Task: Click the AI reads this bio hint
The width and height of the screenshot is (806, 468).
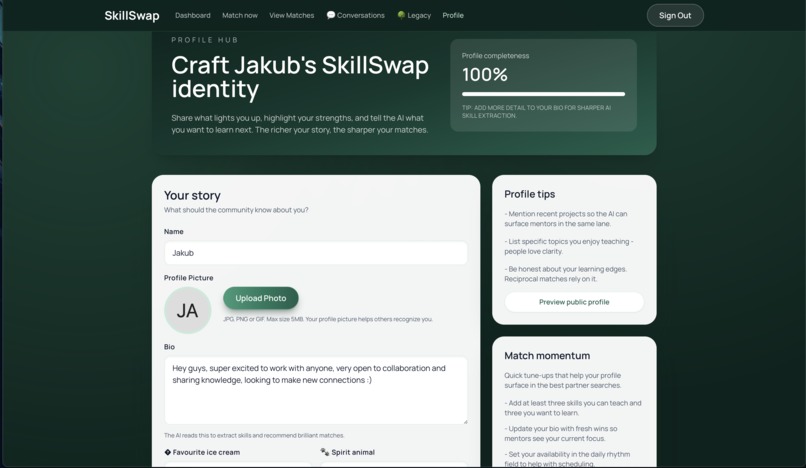Action: [x=254, y=436]
